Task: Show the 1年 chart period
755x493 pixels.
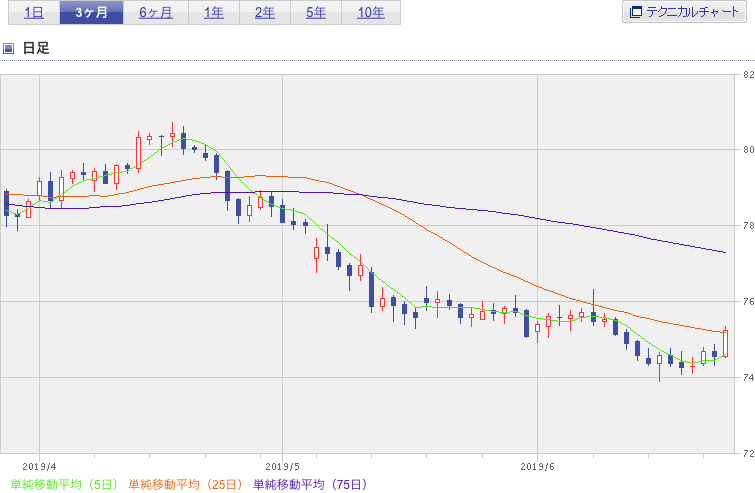Action: click(x=214, y=13)
